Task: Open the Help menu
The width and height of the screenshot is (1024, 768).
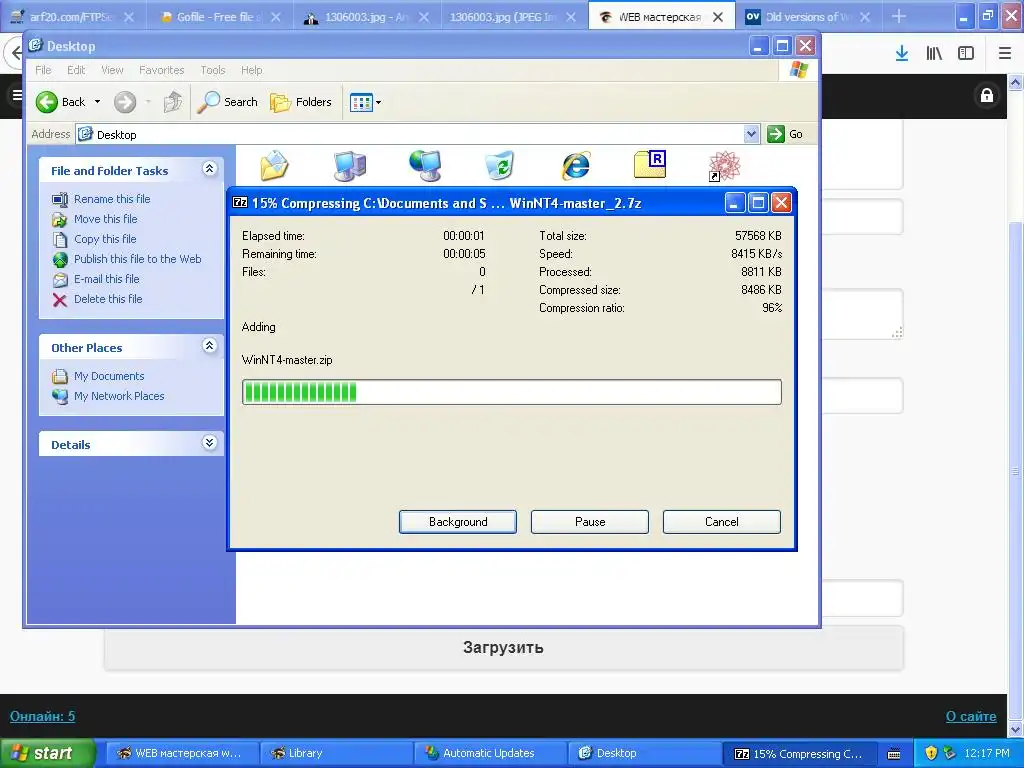Action: 251,70
